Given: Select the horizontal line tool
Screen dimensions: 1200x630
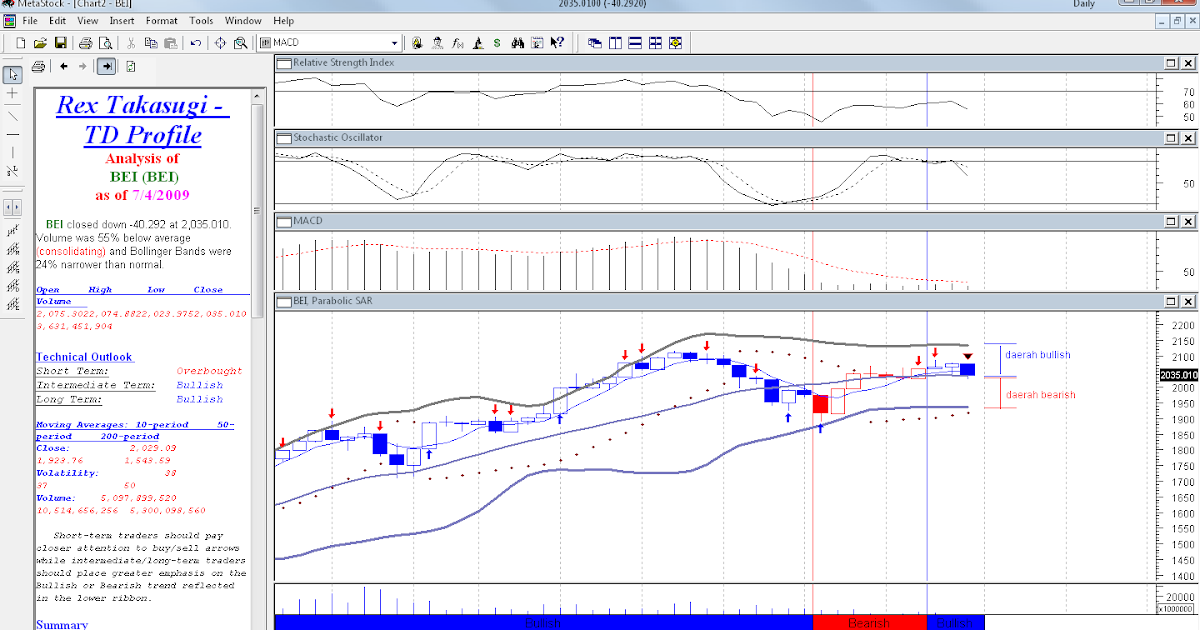Looking at the screenshot, I should [13, 133].
